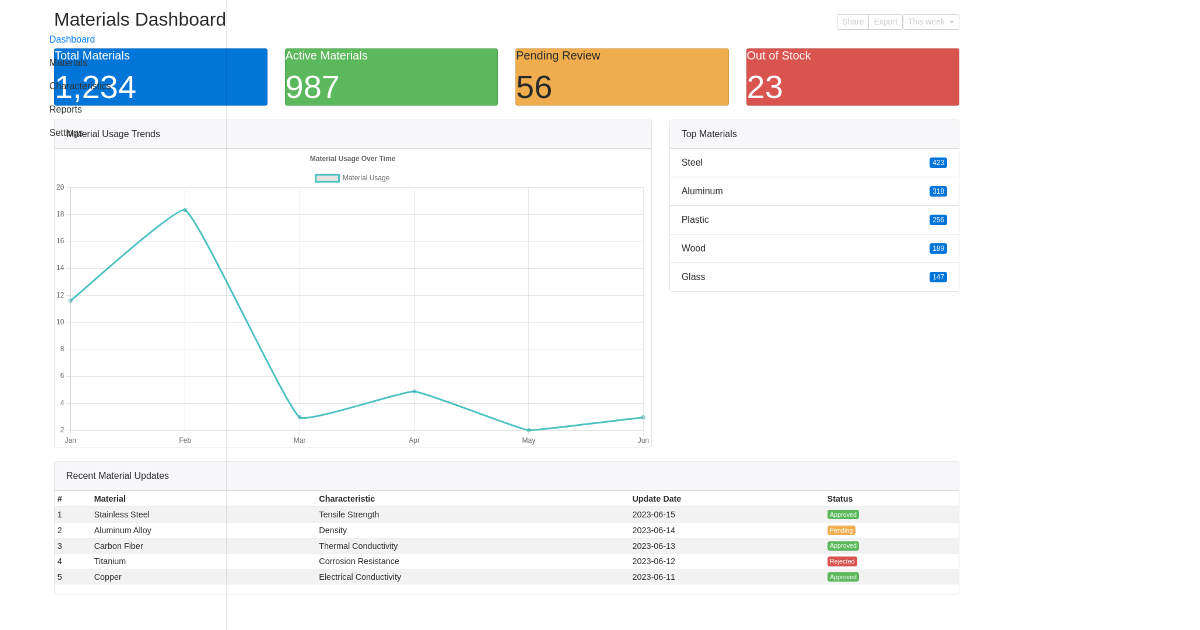Click the Out of Stock card
Screen dimensions: 1200x630
click(852, 76)
